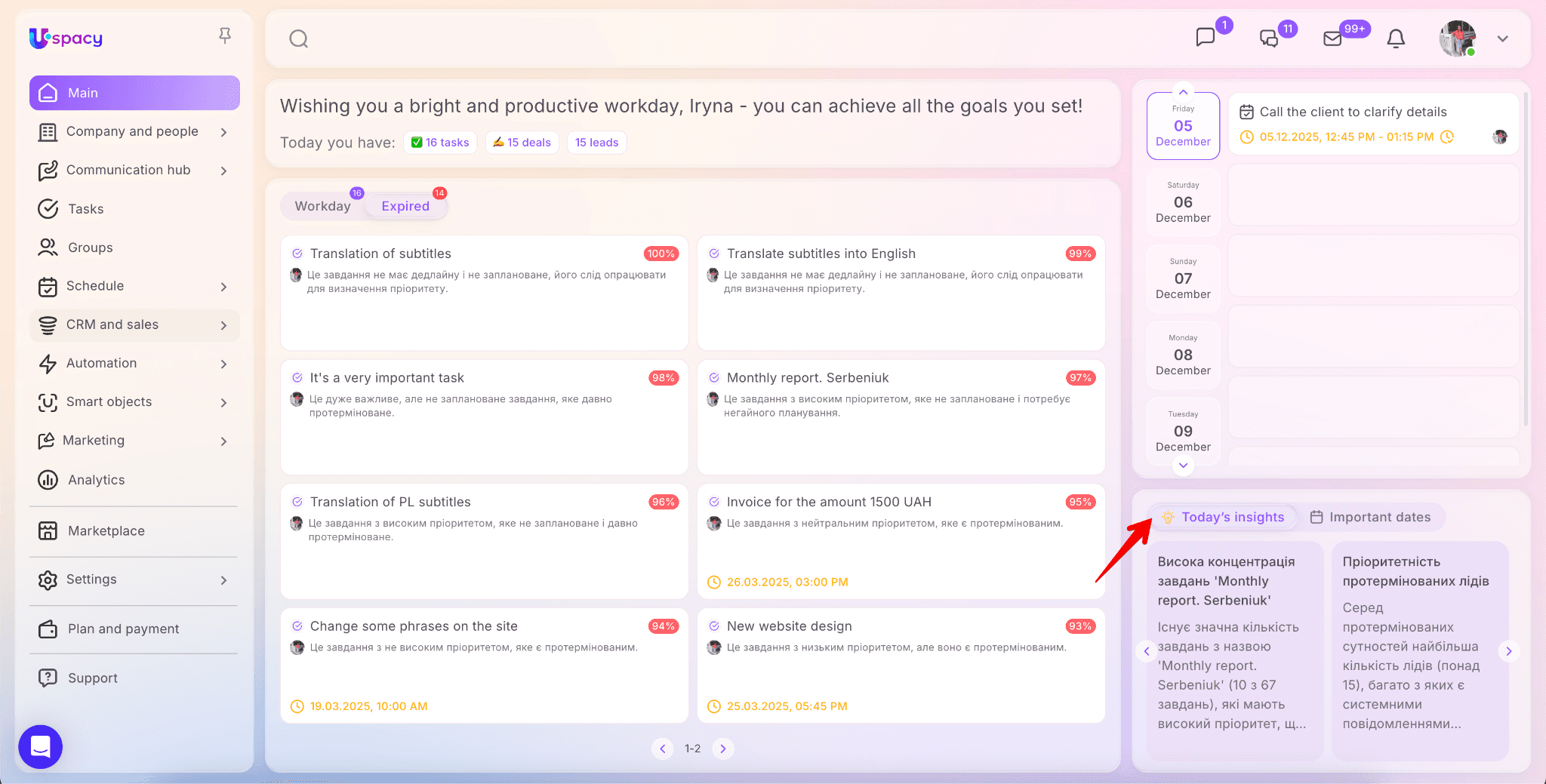Image resolution: width=1546 pixels, height=784 pixels.
Task: Expand Smart objects submenu
Action: tap(223, 402)
